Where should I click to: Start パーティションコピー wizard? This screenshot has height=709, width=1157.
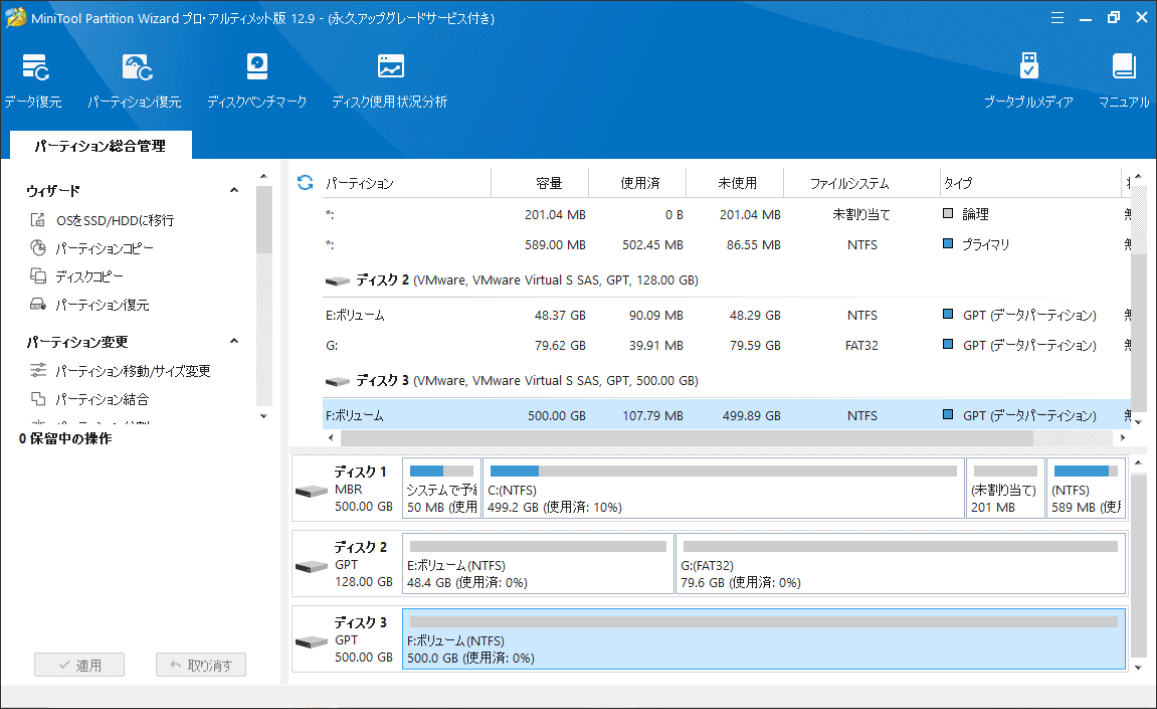[x=104, y=249]
